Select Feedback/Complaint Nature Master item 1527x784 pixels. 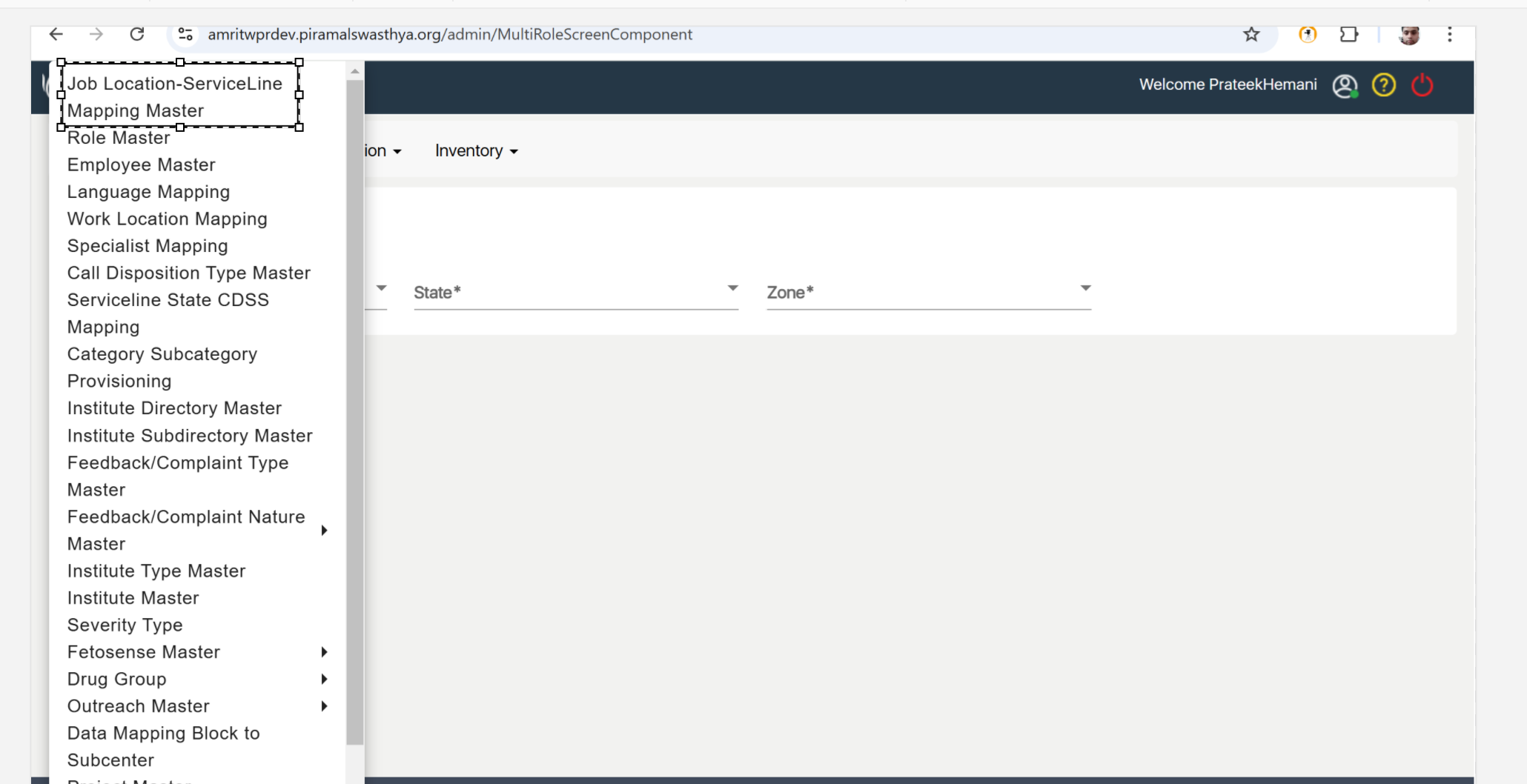pyautogui.click(x=186, y=531)
